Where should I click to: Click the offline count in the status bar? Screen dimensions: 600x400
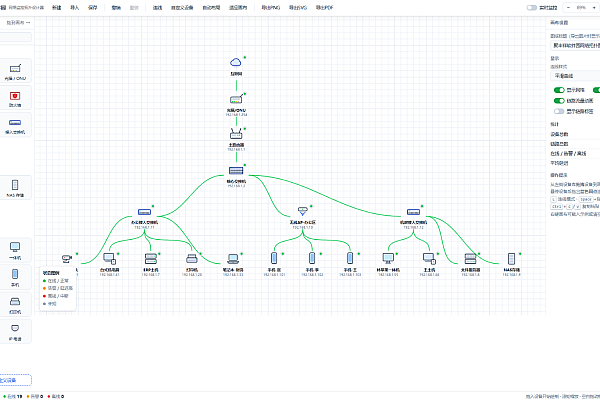55,397
